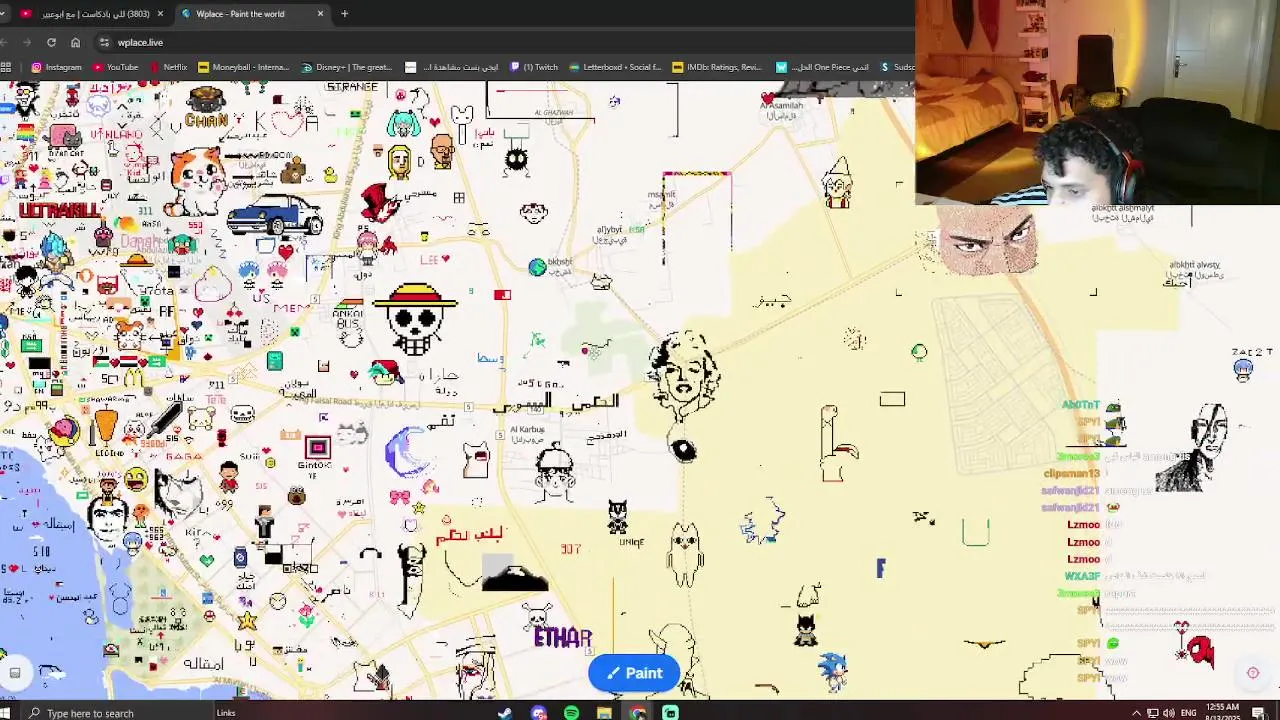1280x720 pixels.
Task: Open the volume control in system tray
Action: [x=1168, y=713]
